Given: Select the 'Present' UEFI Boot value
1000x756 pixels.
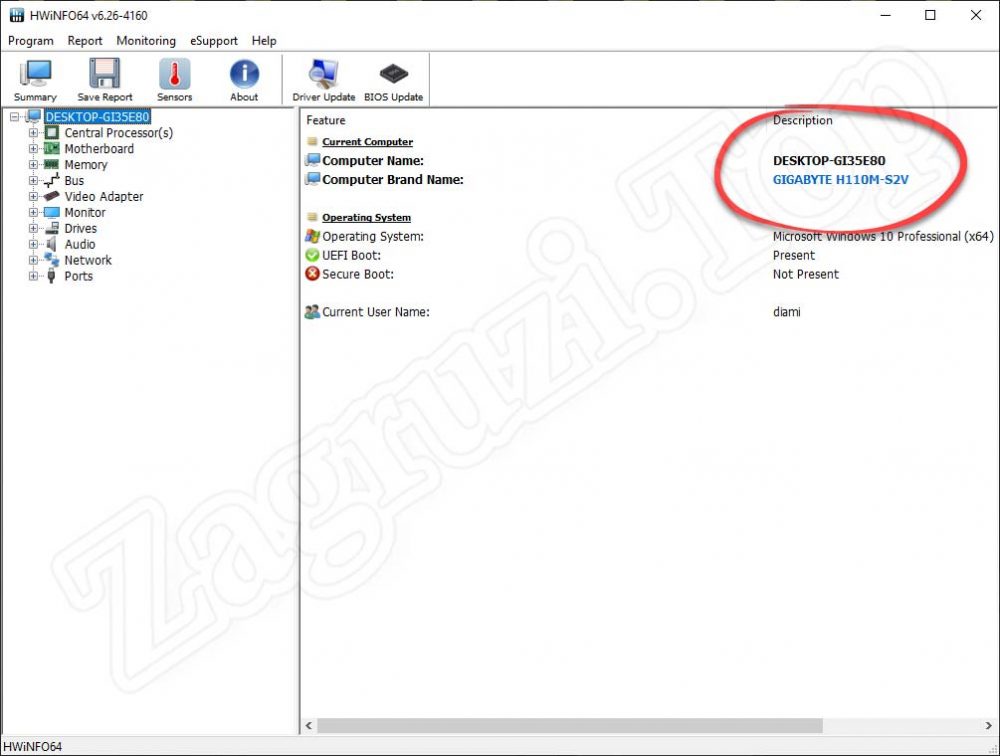Looking at the screenshot, I should click(x=793, y=255).
